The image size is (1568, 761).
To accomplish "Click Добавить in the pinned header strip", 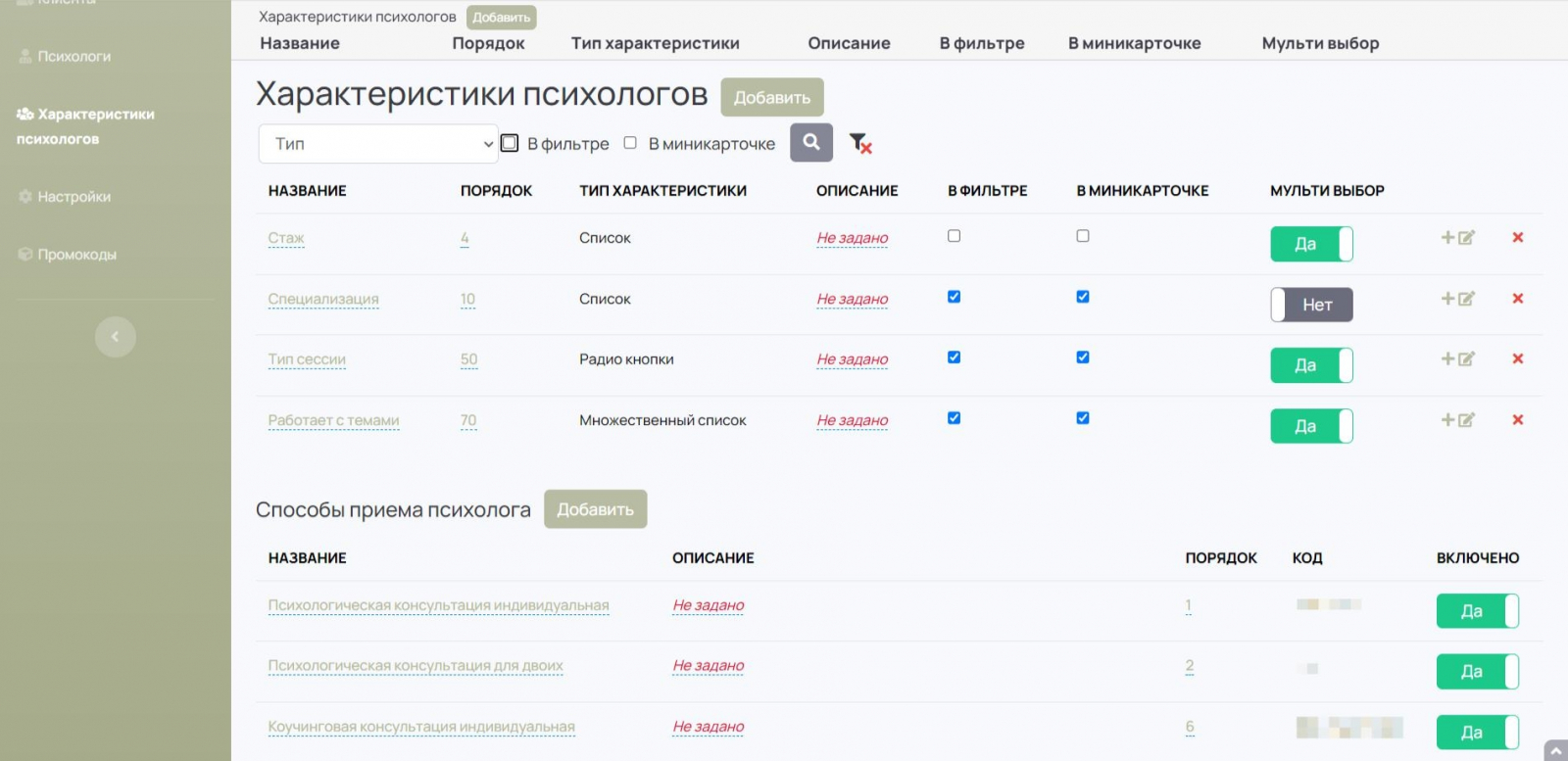I will point(502,18).
